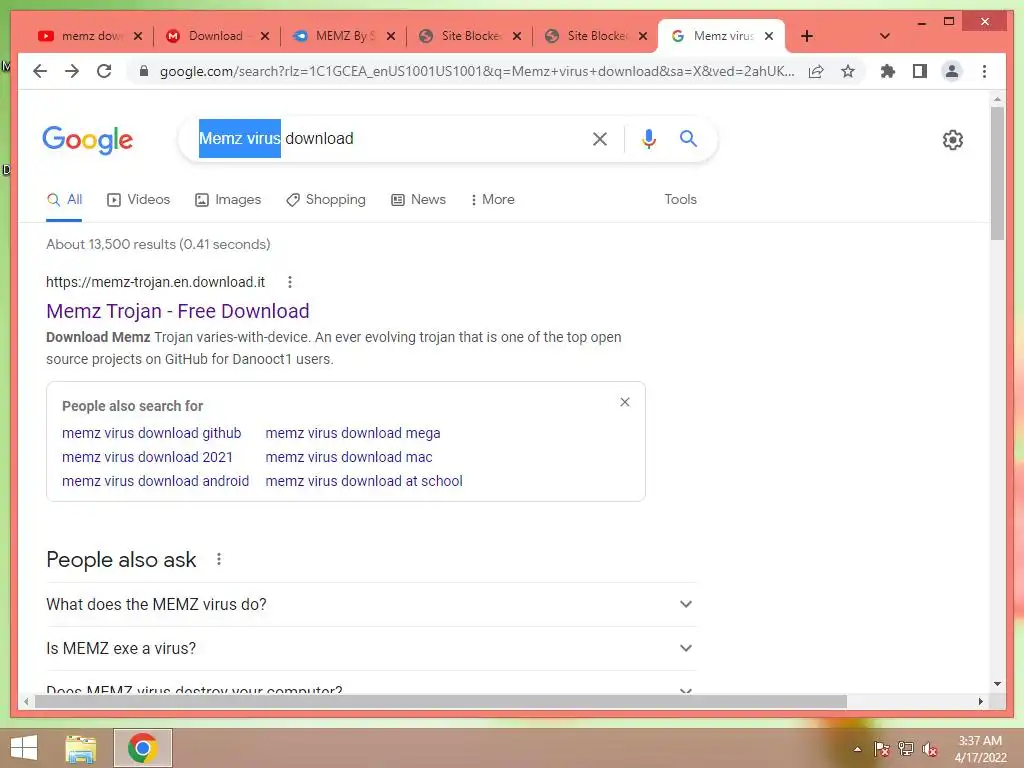Open File Explorer from the taskbar

click(x=81, y=748)
